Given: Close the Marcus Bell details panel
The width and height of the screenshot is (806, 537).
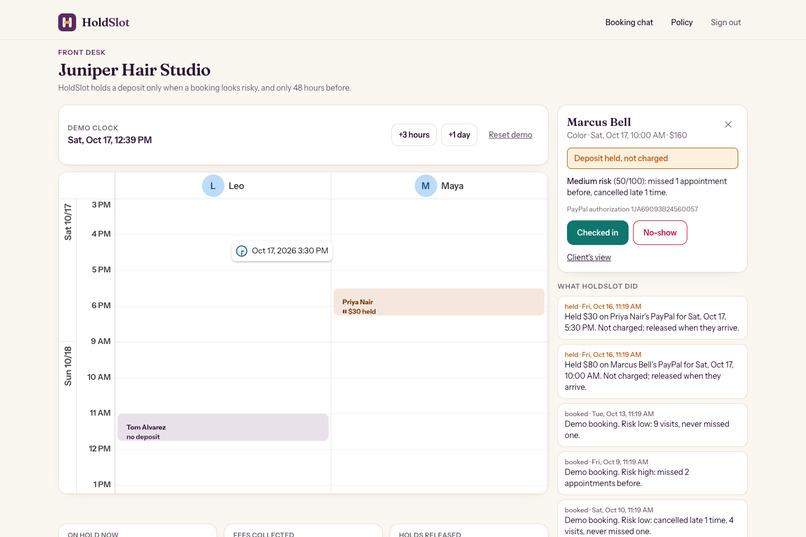Looking at the screenshot, I should 728,124.
